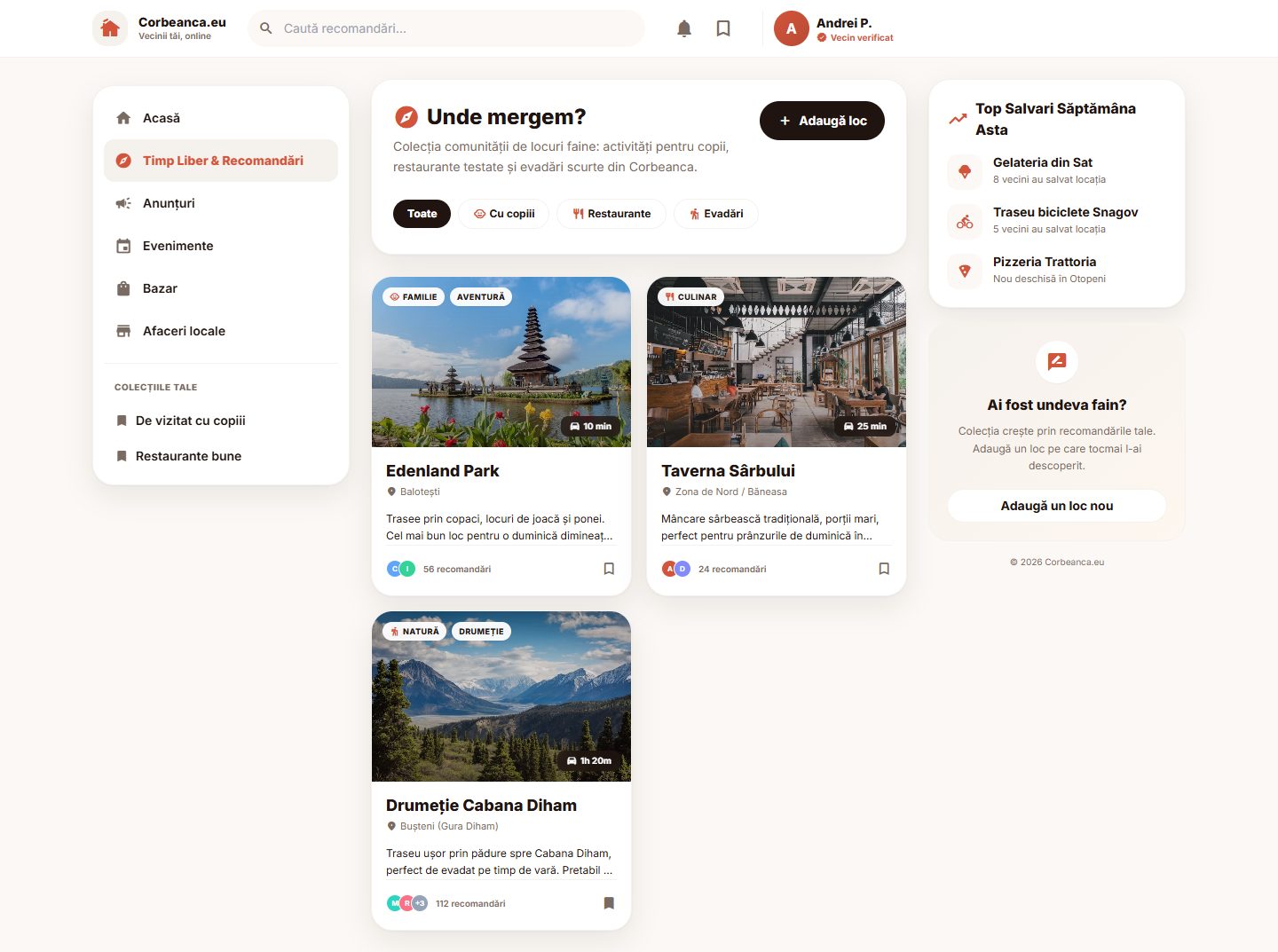1278x952 pixels.
Task: Click 'Adaugă un loc nou' button
Action: click(1057, 506)
